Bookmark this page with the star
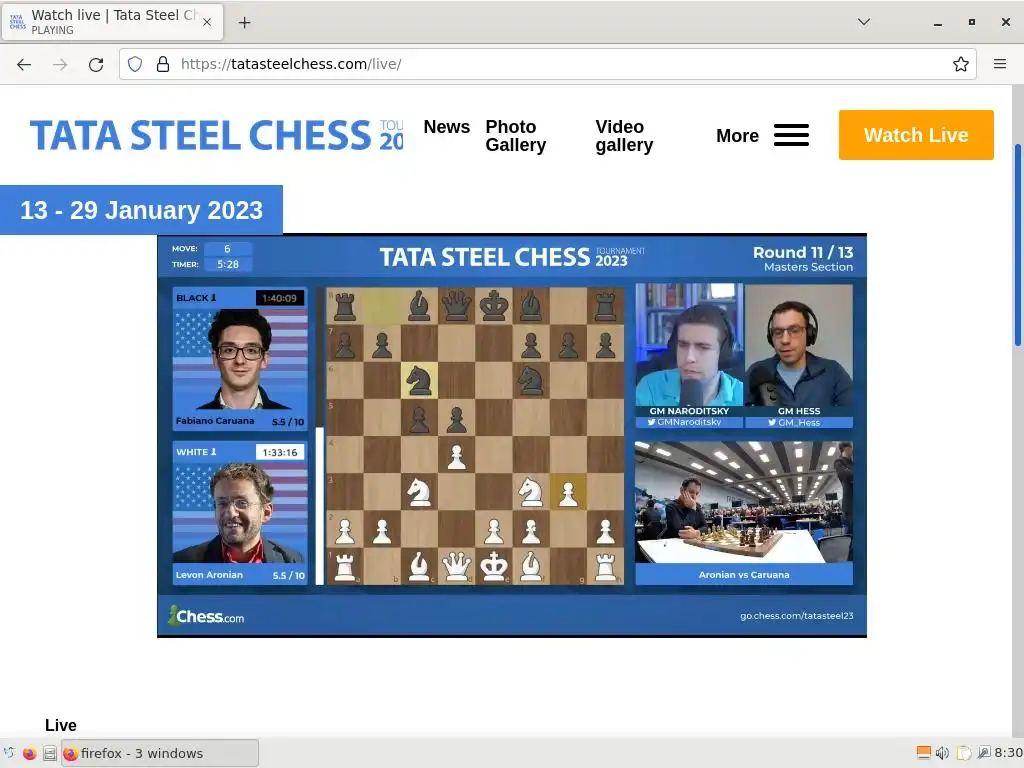The image size is (1024, 768). [961, 64]
